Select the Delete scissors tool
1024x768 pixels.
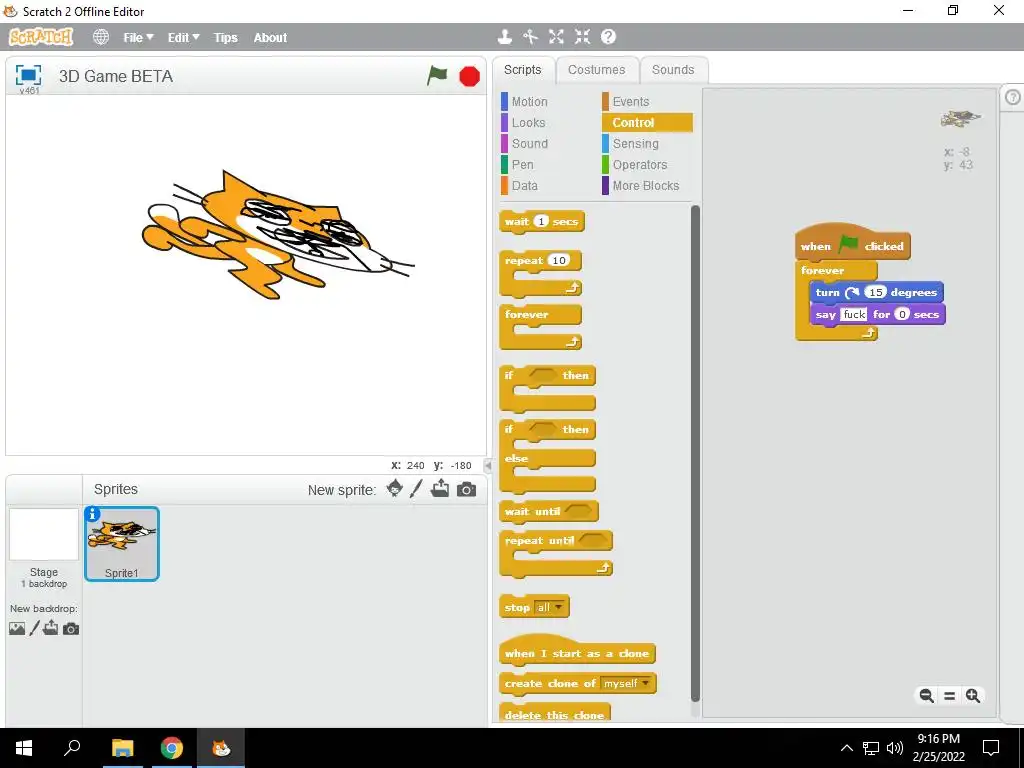click(530, 37)
